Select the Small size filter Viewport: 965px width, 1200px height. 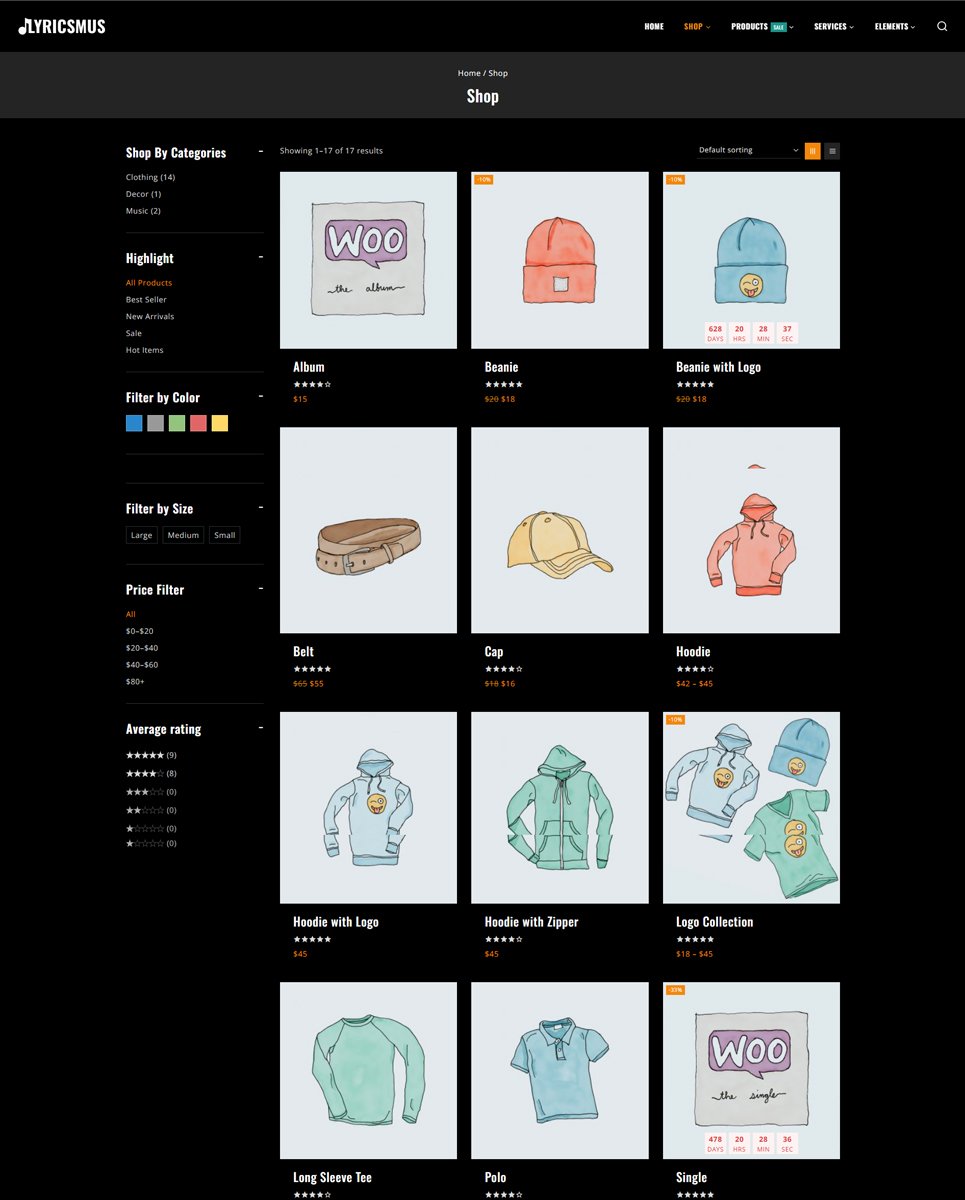[x=225, y=535]
